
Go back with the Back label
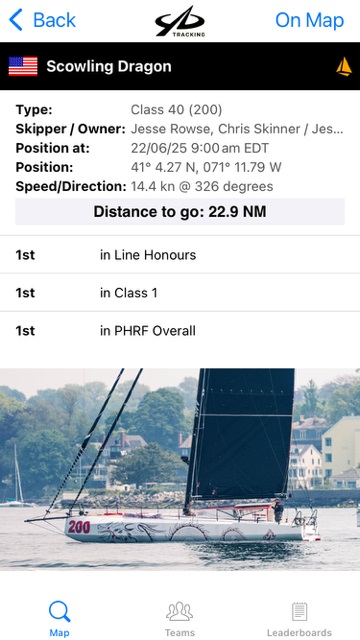tap(54, 20)
